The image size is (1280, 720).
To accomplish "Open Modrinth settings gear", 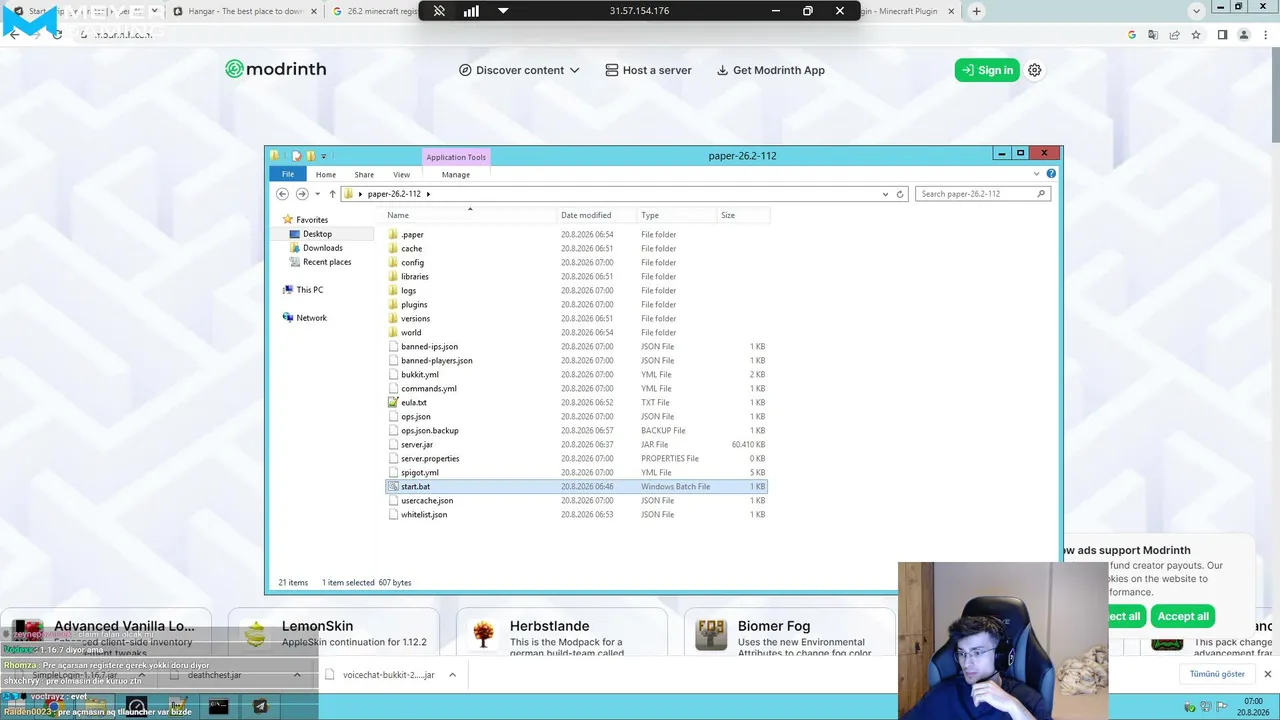I will coord(1035,70).
